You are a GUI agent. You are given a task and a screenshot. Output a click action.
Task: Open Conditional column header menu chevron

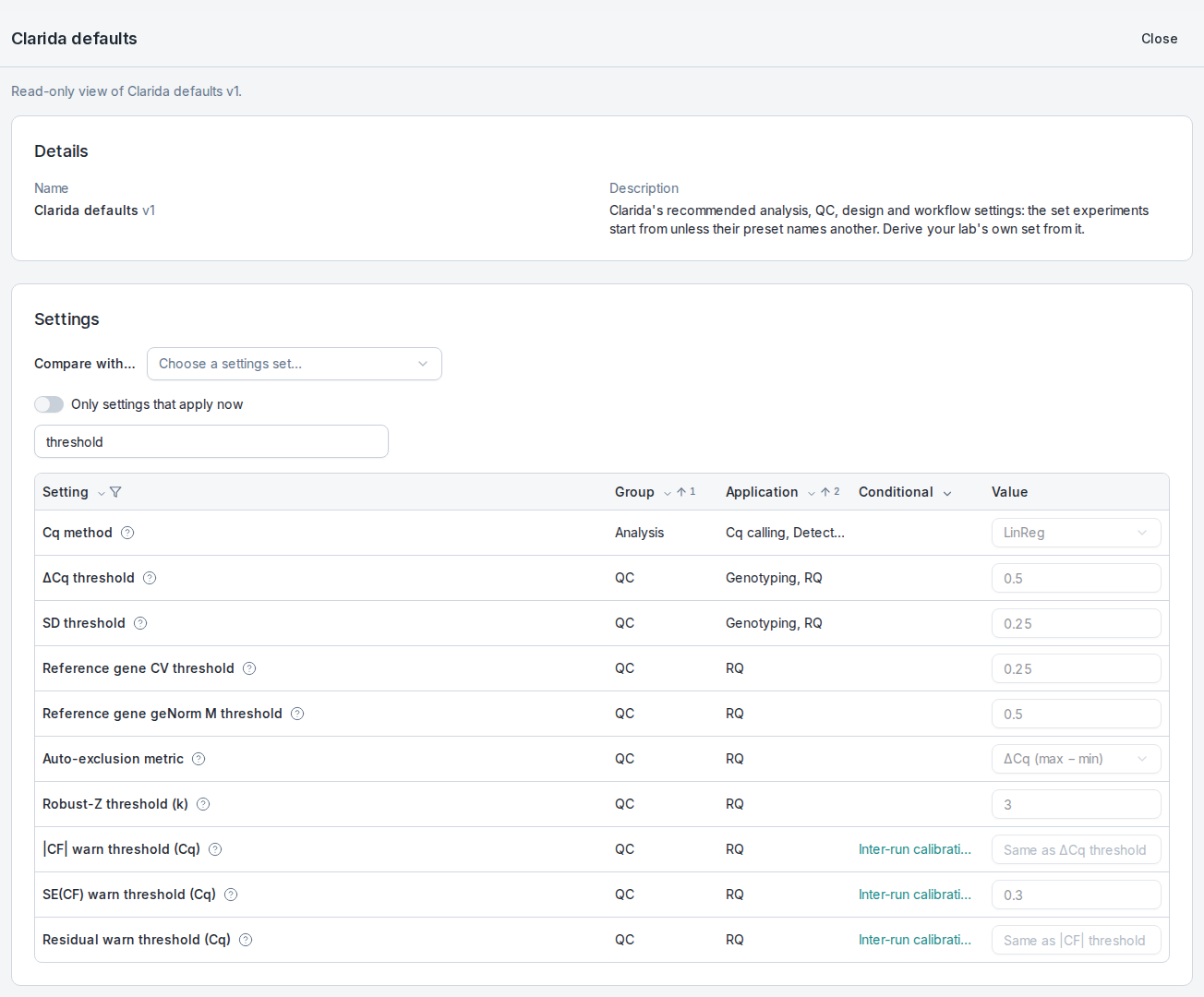947,493
